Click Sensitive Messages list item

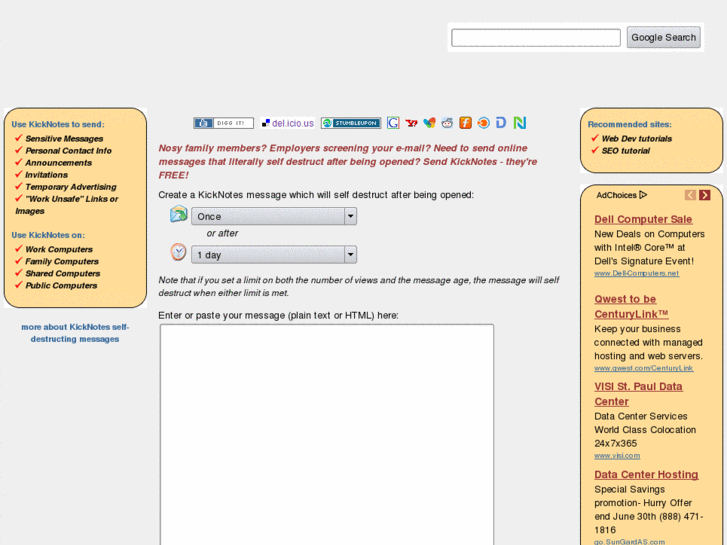(64, 139)
